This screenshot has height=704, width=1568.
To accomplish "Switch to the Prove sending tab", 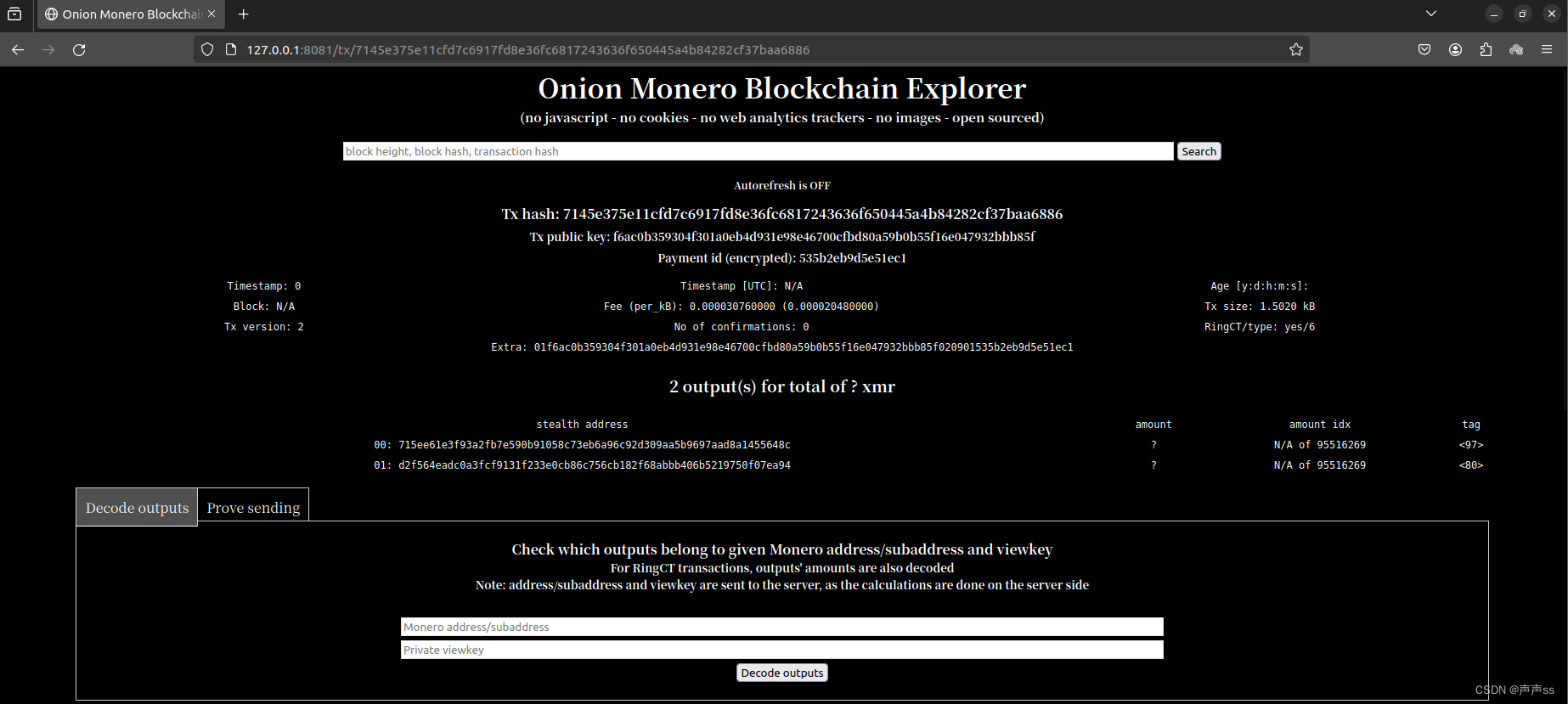I will coord(253,507).
